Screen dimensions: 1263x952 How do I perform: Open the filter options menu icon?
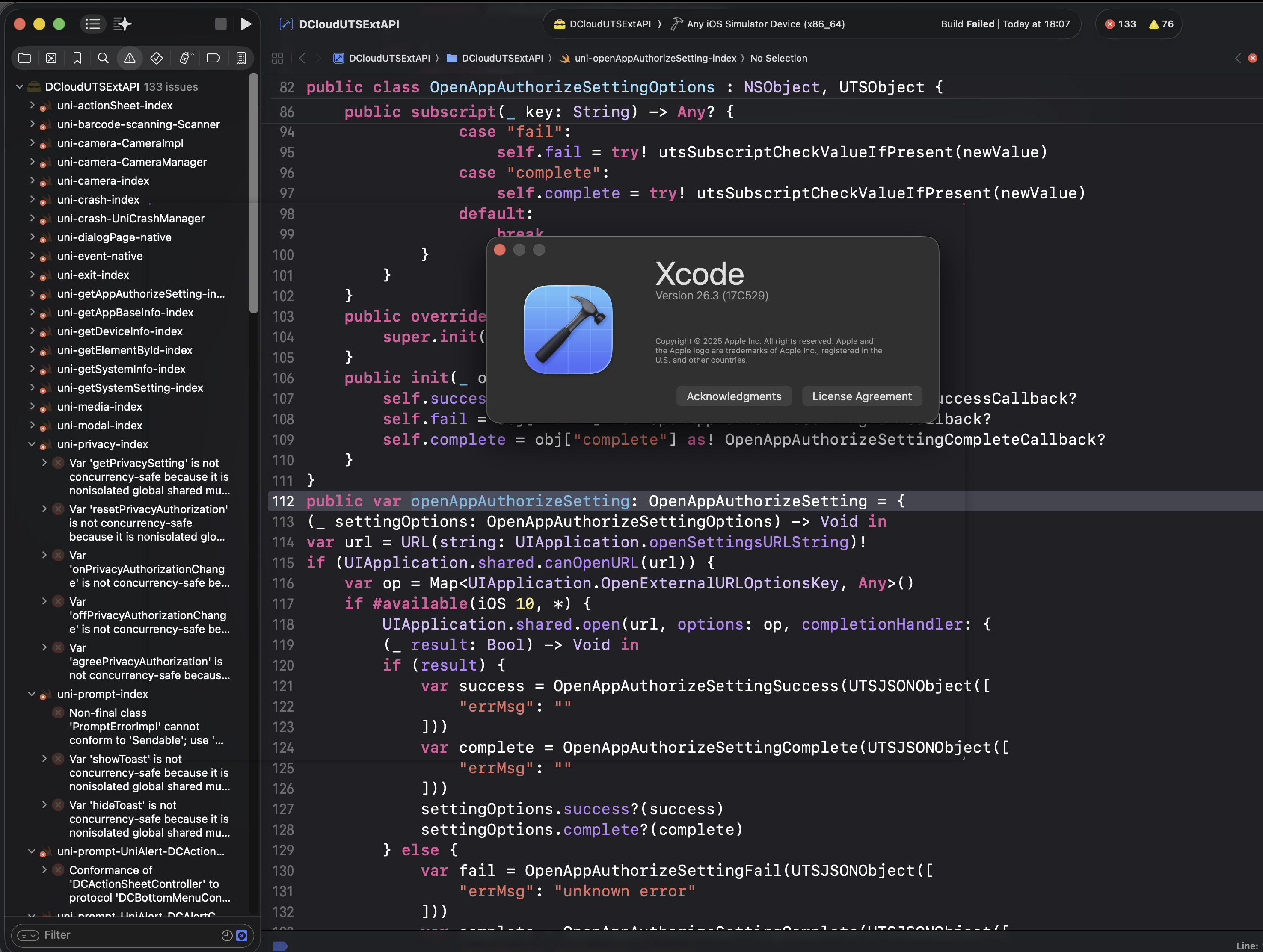tap(28, 935)
